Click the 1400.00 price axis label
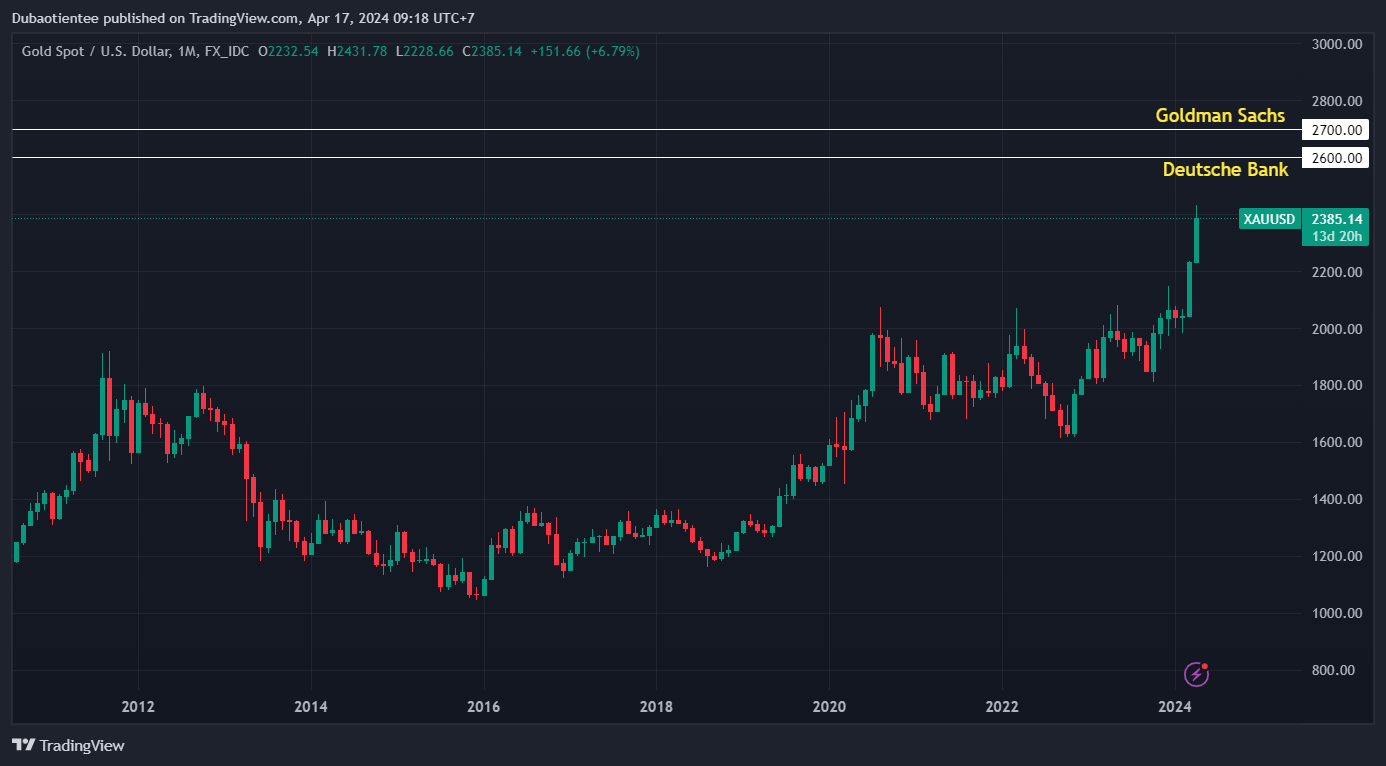Viewport: 1386px width, 766px height. (1337, 499)
